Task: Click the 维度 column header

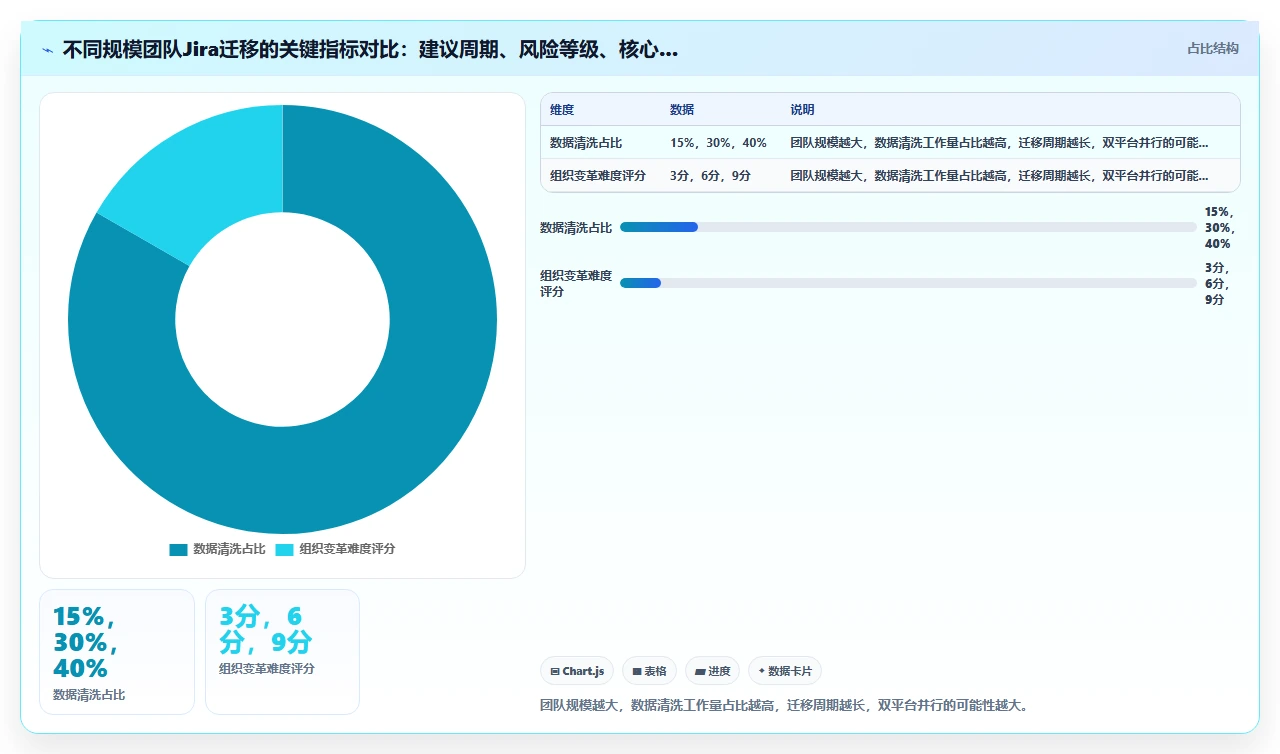Action: 562,110
